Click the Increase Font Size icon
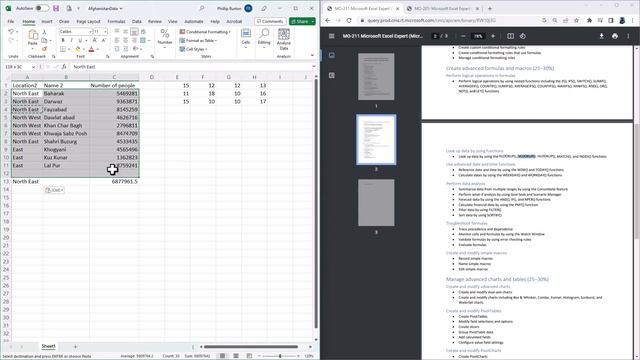The width and height of the screenshot is (640, 360). 95,40
